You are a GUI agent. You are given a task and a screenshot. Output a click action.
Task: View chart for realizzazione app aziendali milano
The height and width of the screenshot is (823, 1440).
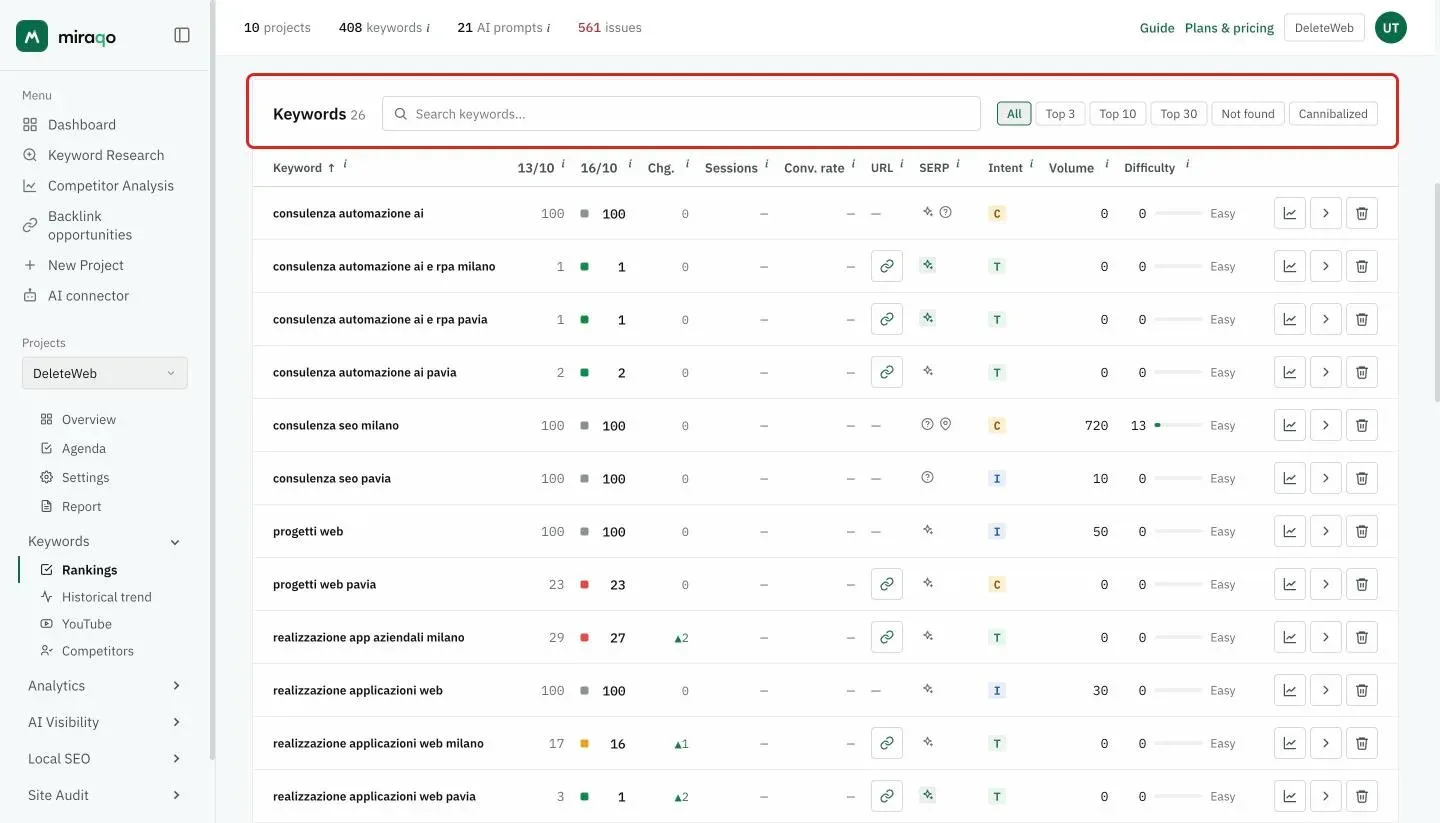1290,637
